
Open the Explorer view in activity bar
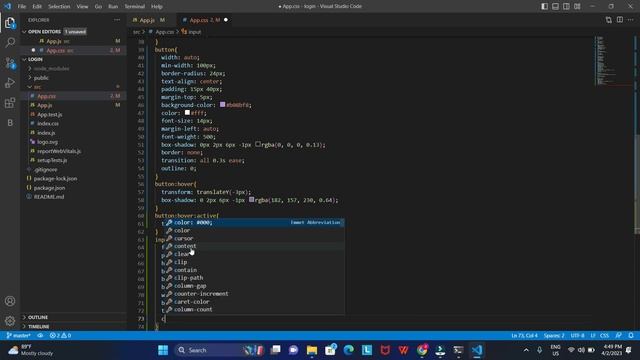[10, 23]
